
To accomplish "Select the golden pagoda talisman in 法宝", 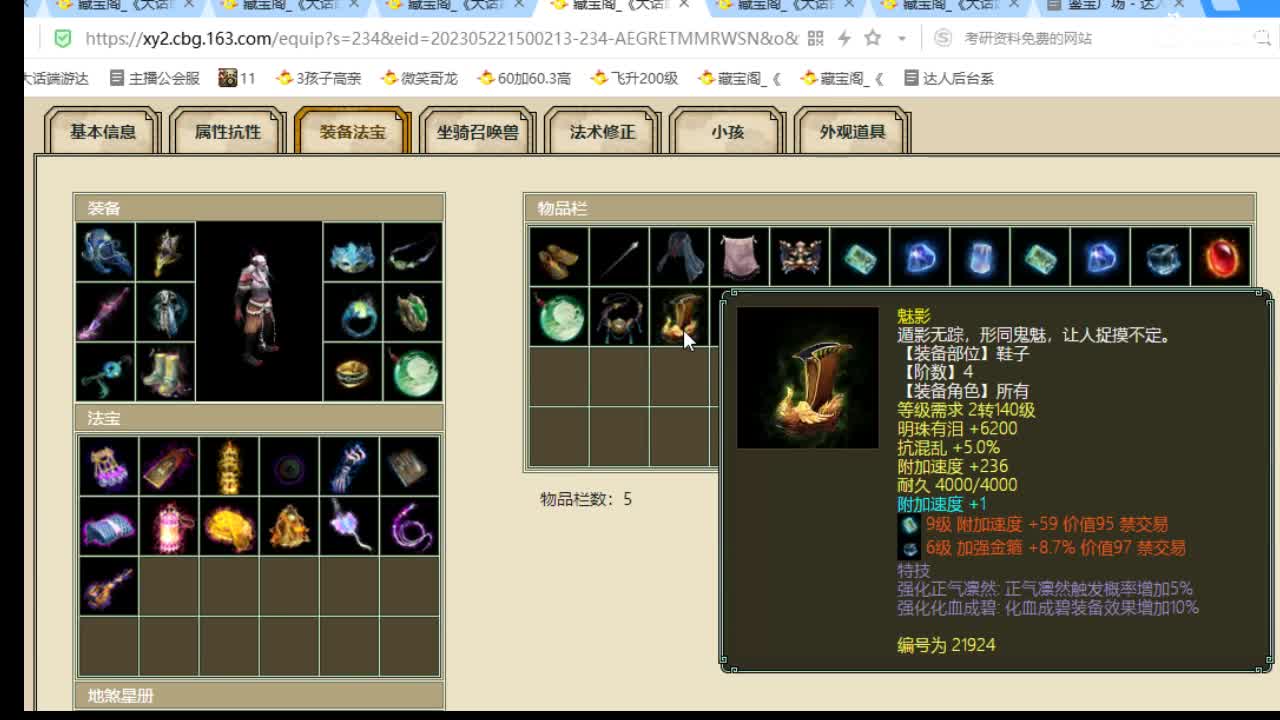I will click(x=229, y=466).
